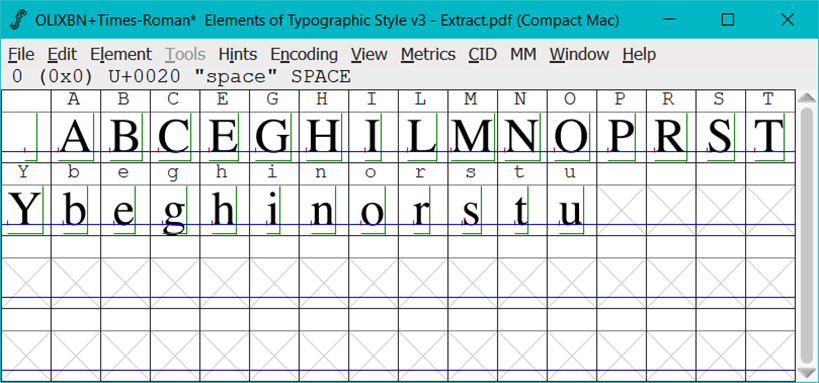This screenshot has width=819, height=383.
Task: Select the lowercase e glyph
Action: [125, 210]
